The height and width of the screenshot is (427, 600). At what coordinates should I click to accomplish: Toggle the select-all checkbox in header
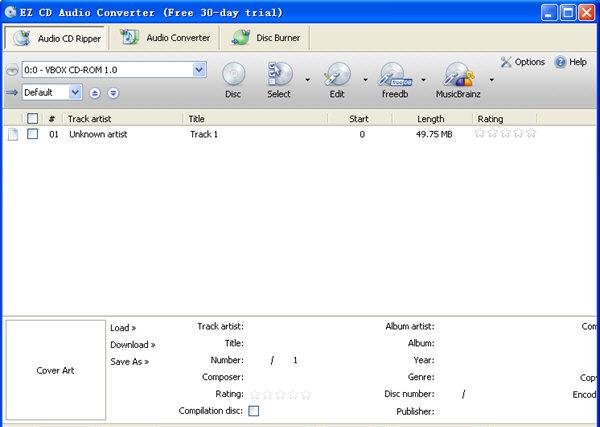tap(33, 119)
